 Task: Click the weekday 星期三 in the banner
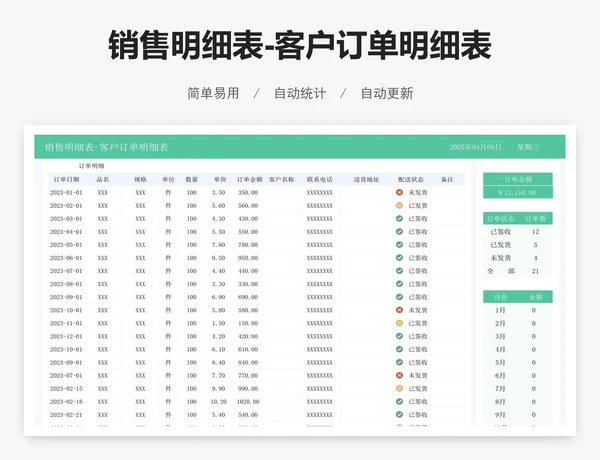[528, 147]
